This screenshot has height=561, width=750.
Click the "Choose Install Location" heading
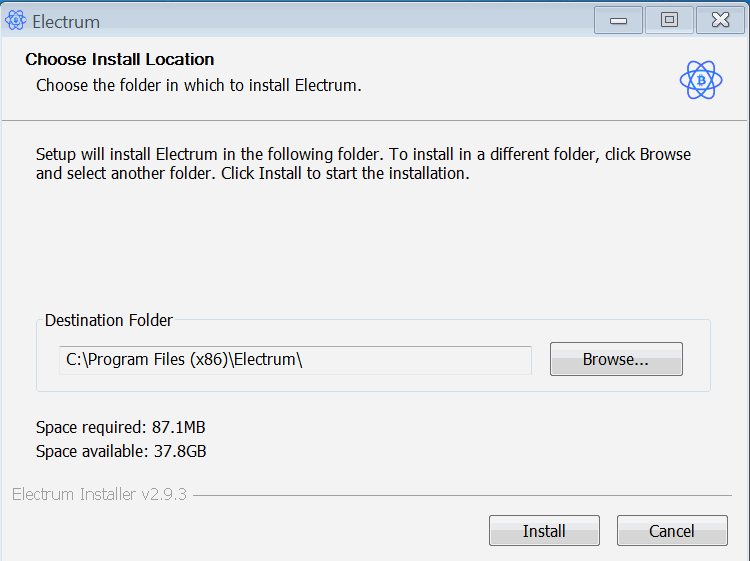(120, 59)
